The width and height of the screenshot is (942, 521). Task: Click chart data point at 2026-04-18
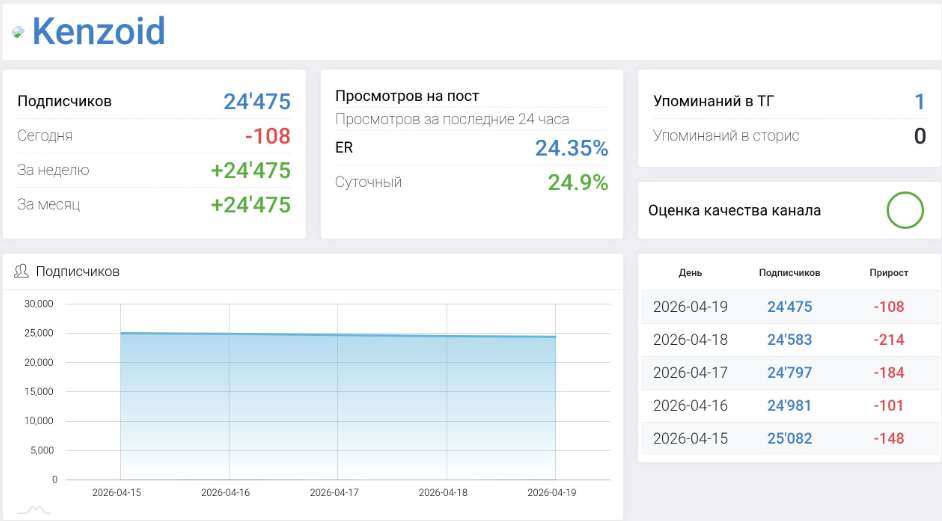[446, 336]
